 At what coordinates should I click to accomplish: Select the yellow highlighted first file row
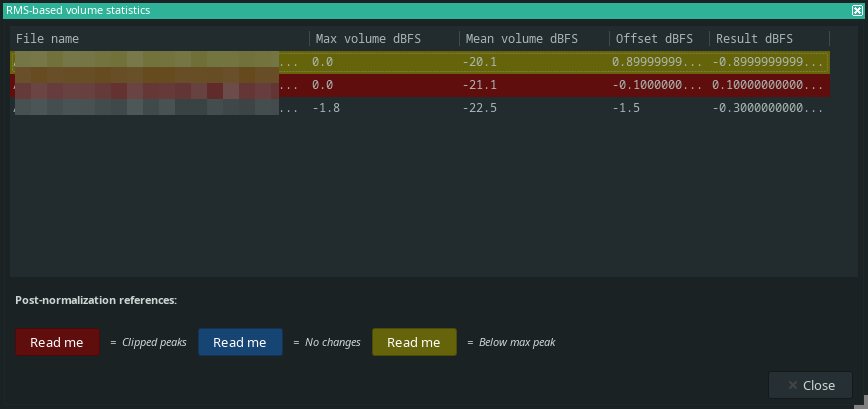(420, 62)
